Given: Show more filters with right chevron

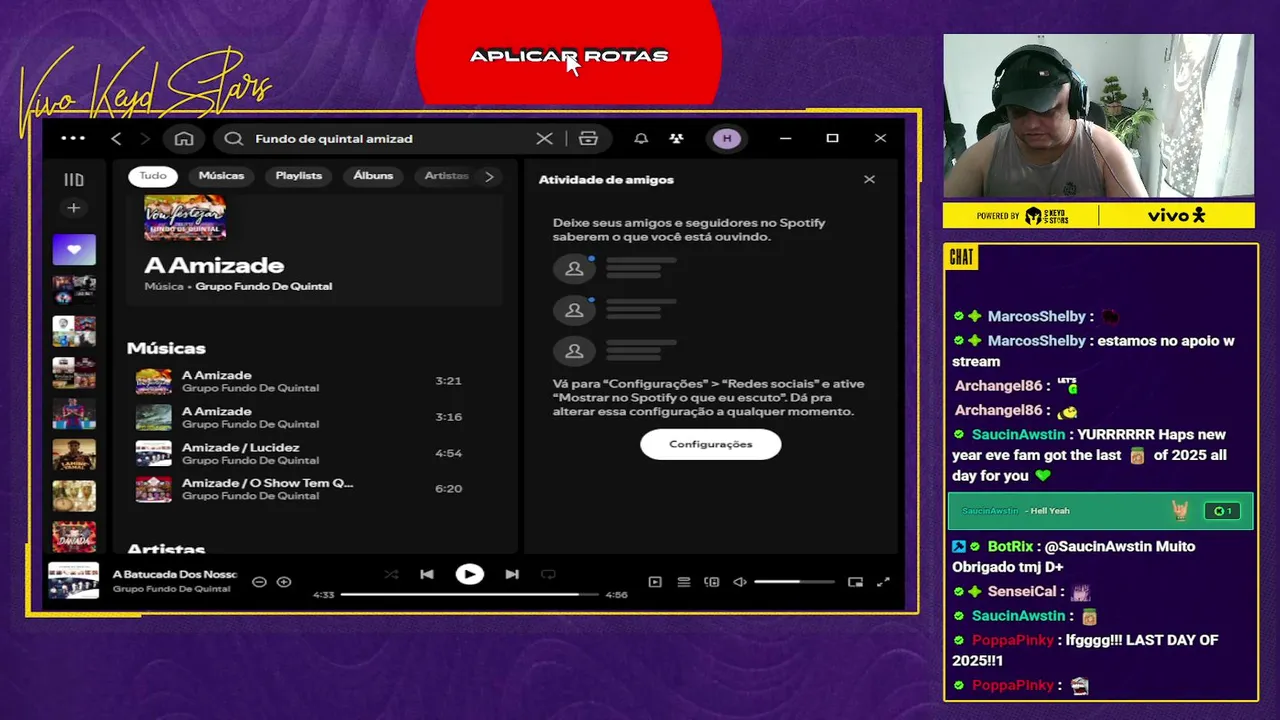Looking at the screenshot, I should click(x=489, y=176).
